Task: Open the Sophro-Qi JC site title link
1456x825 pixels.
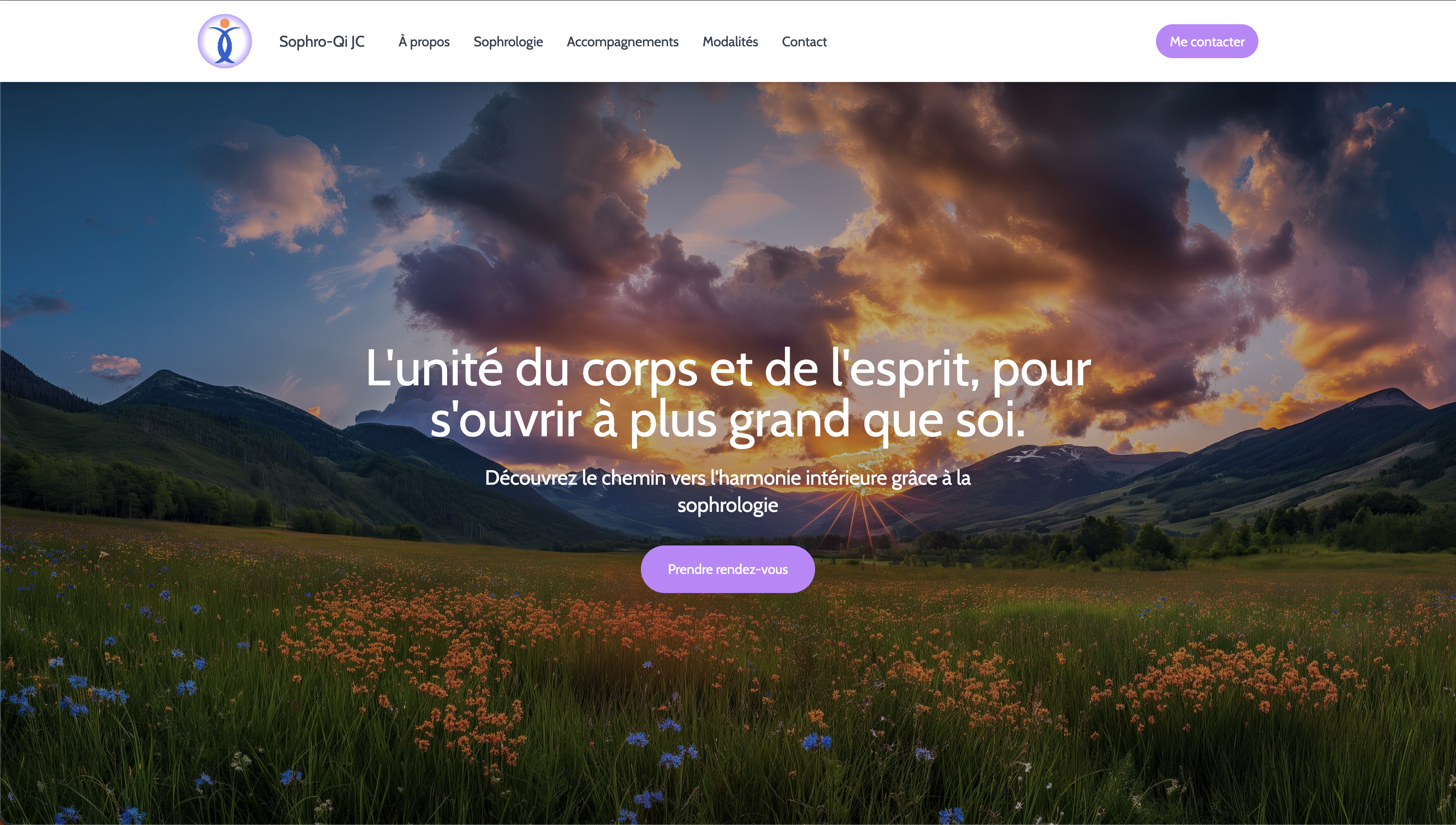Action: pos(321,42)
